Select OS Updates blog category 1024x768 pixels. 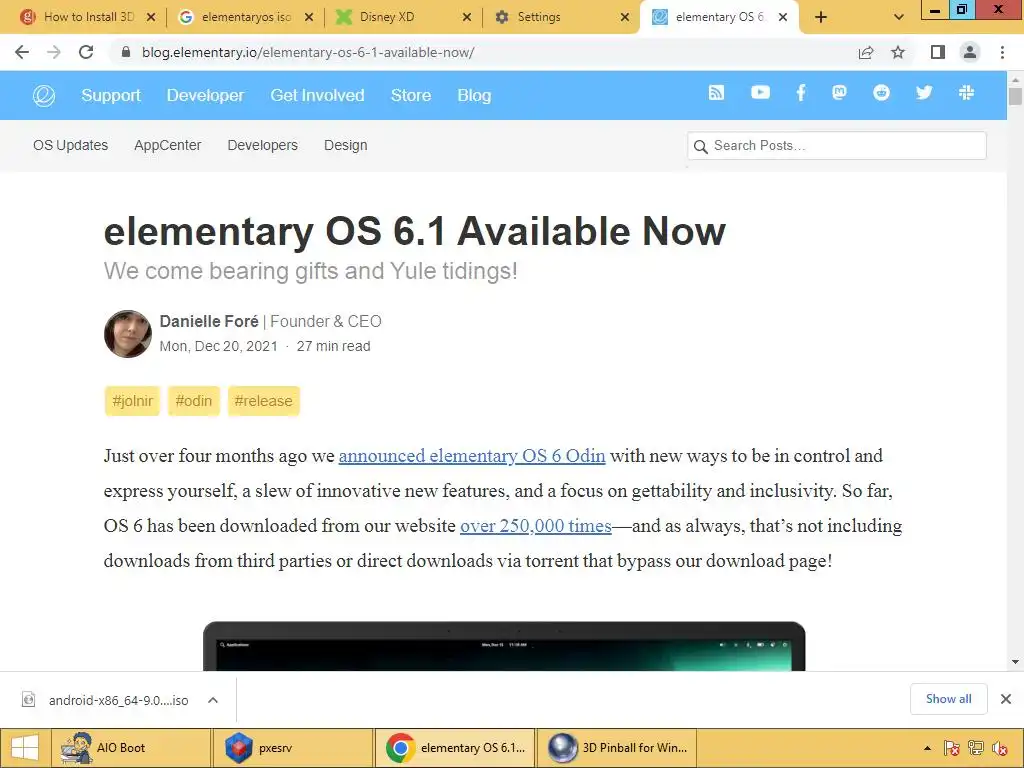[x=71, y=145]
